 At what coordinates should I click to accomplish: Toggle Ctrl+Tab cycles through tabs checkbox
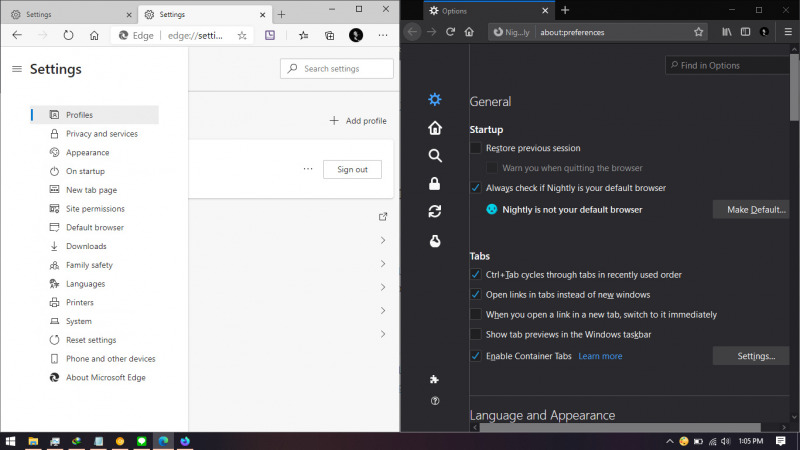point(475,274)
